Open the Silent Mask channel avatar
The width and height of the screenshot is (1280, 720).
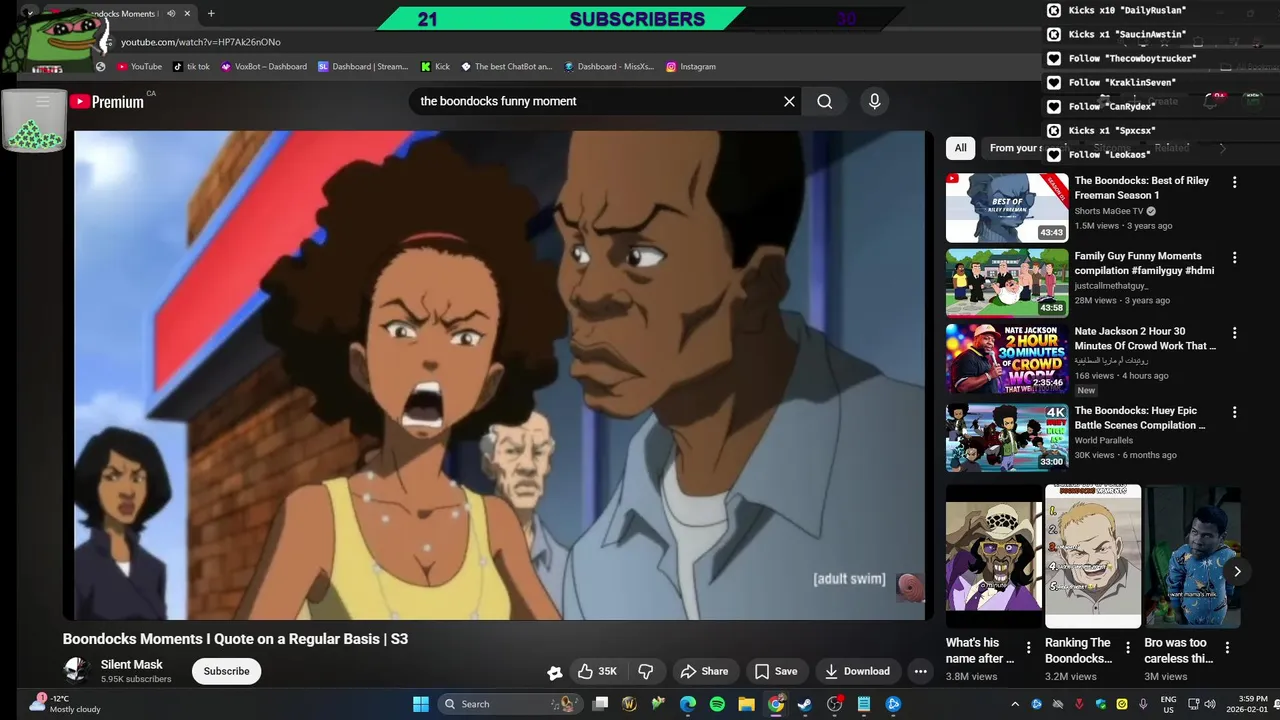[x=77, y=671]
